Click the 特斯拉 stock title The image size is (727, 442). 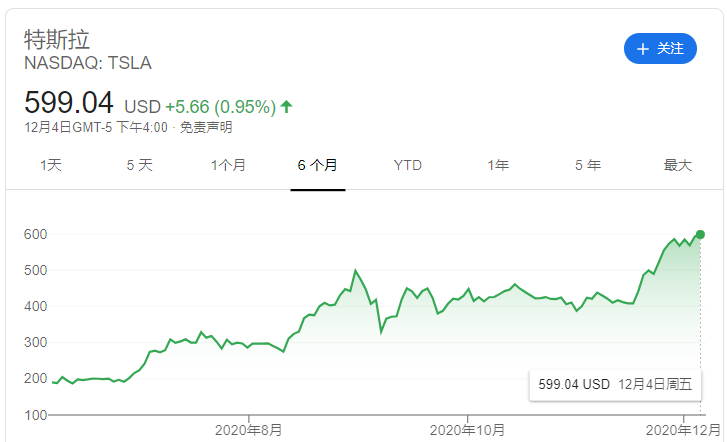pos(57,40)
